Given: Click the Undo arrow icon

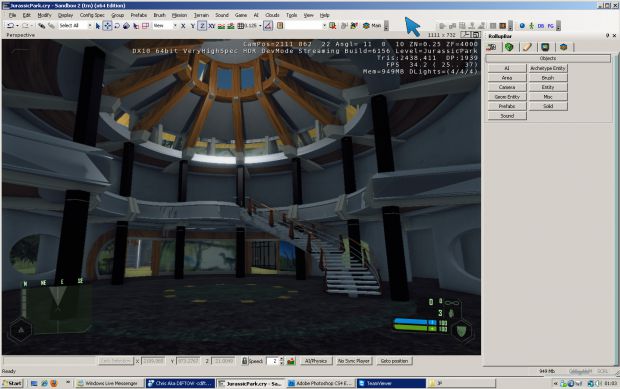Looking at the screenshot, I should point(10,26).
